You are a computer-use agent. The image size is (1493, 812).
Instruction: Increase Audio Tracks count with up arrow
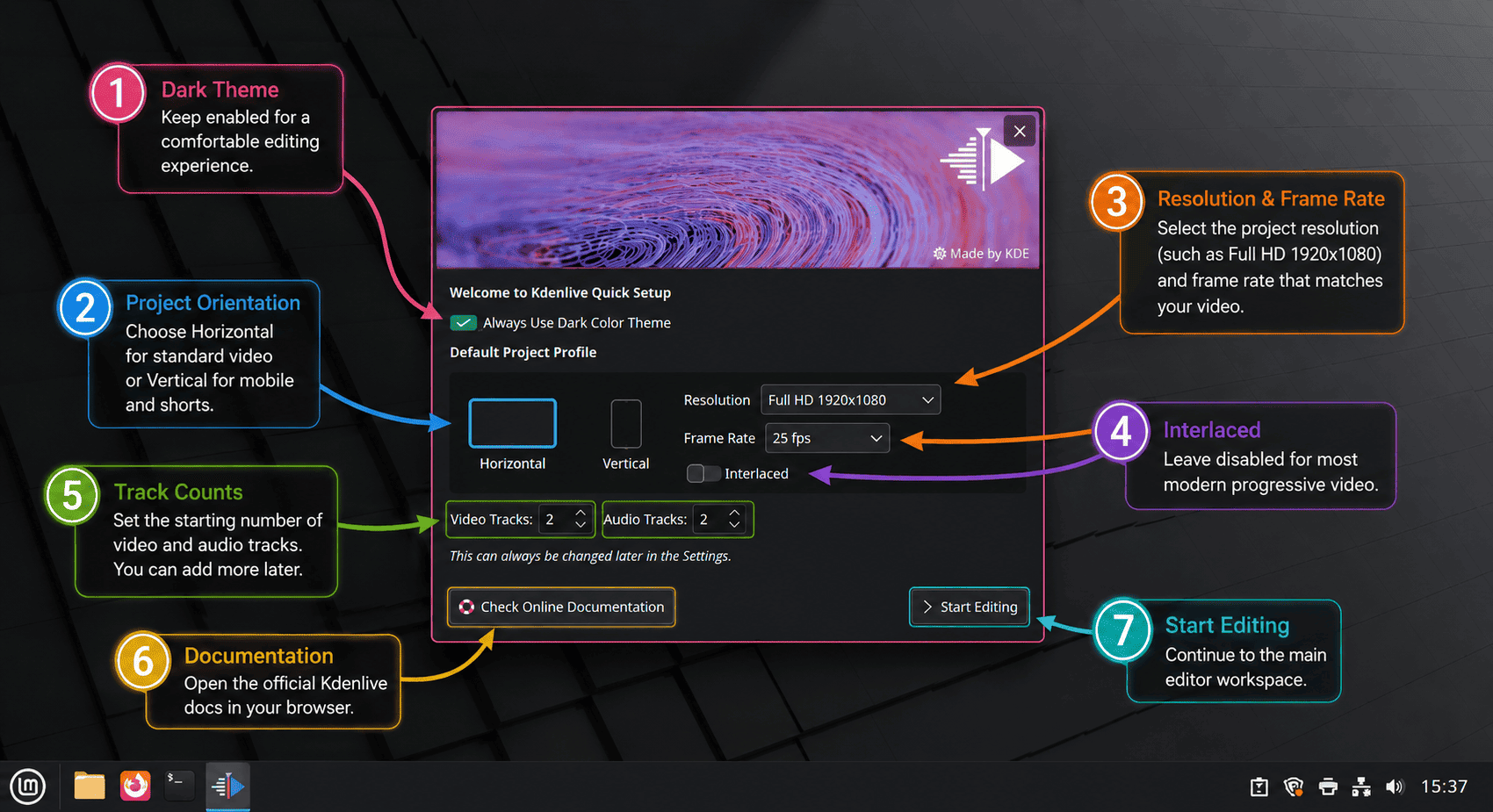click(x=735, y=513)
